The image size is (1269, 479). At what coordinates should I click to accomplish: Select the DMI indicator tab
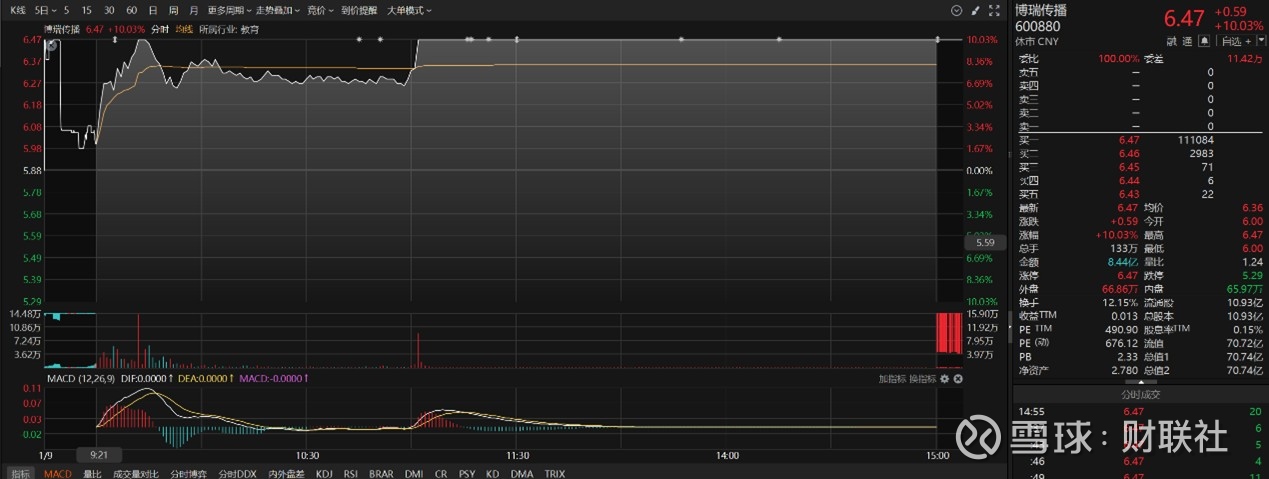coord(414,473)
